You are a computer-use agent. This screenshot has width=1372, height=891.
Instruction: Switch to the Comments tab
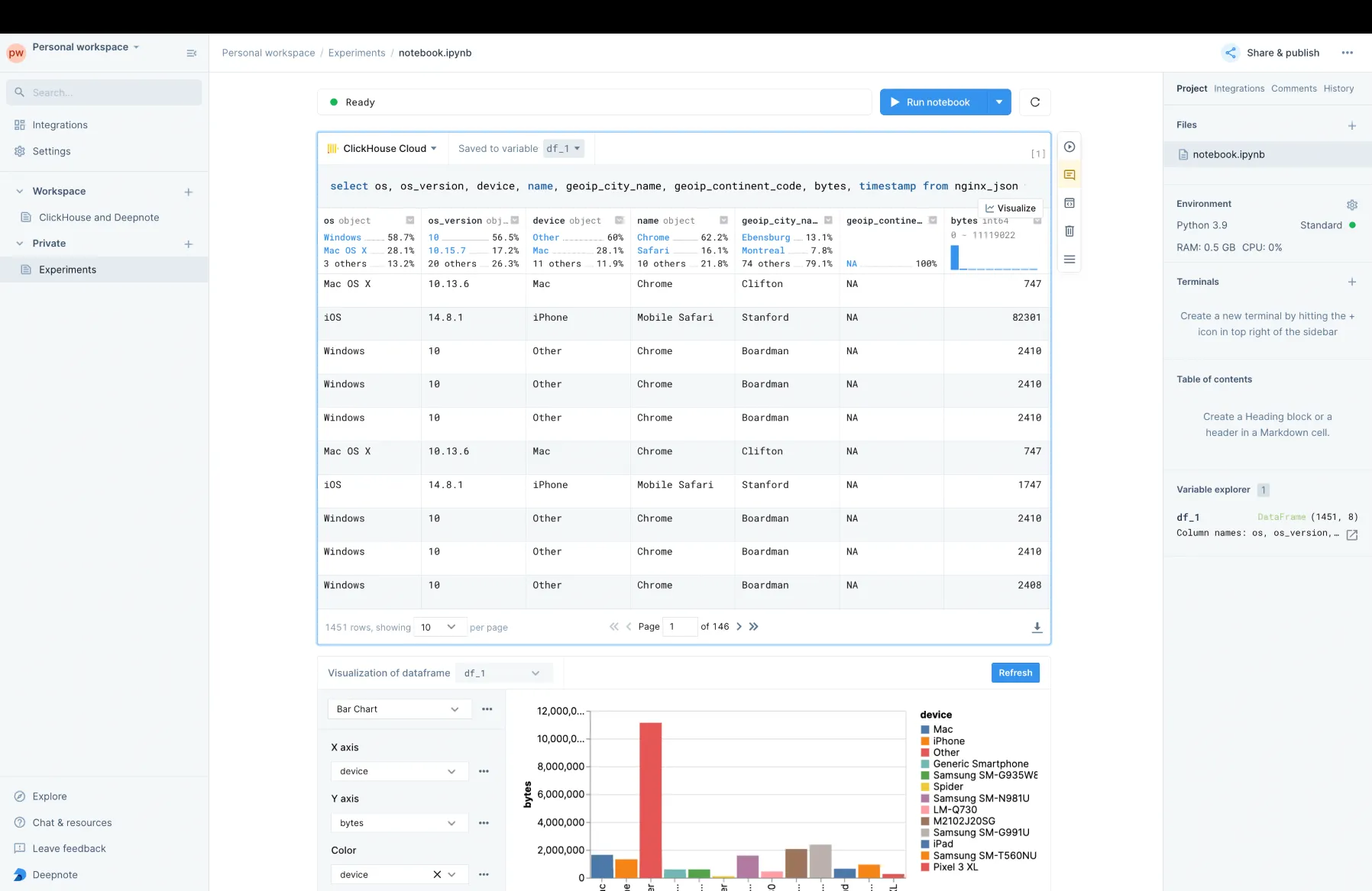click(x=1293, y=89)
